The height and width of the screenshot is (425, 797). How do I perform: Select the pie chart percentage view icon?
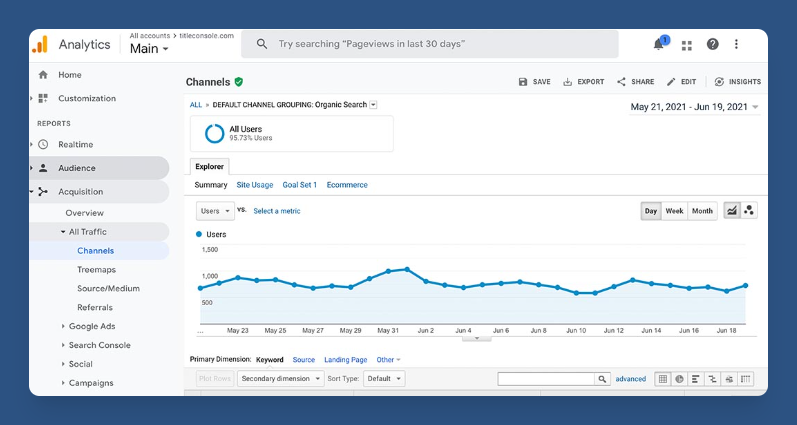(680, 379)
